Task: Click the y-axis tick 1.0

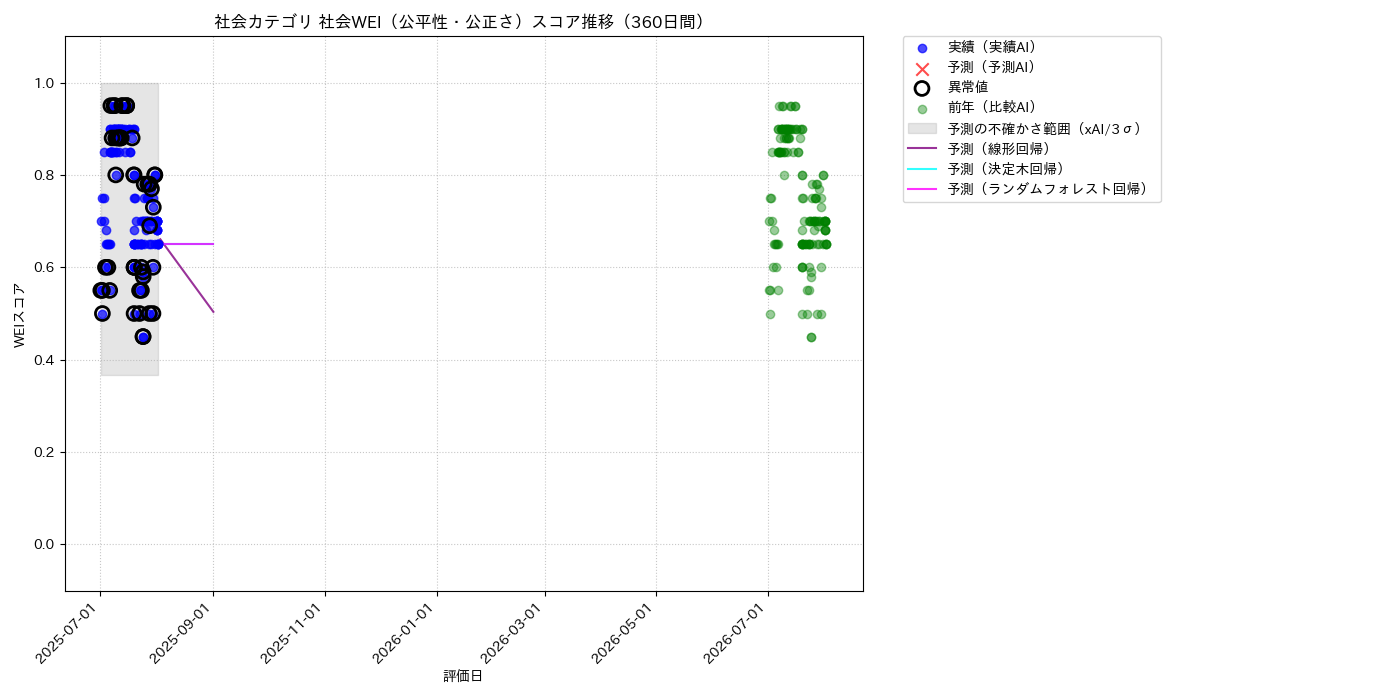Action: pos(46,83)
